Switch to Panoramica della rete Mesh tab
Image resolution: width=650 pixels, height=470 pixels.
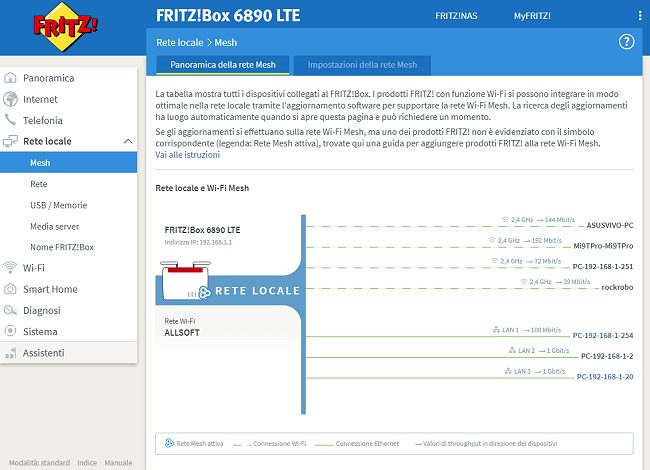[223, 65]
